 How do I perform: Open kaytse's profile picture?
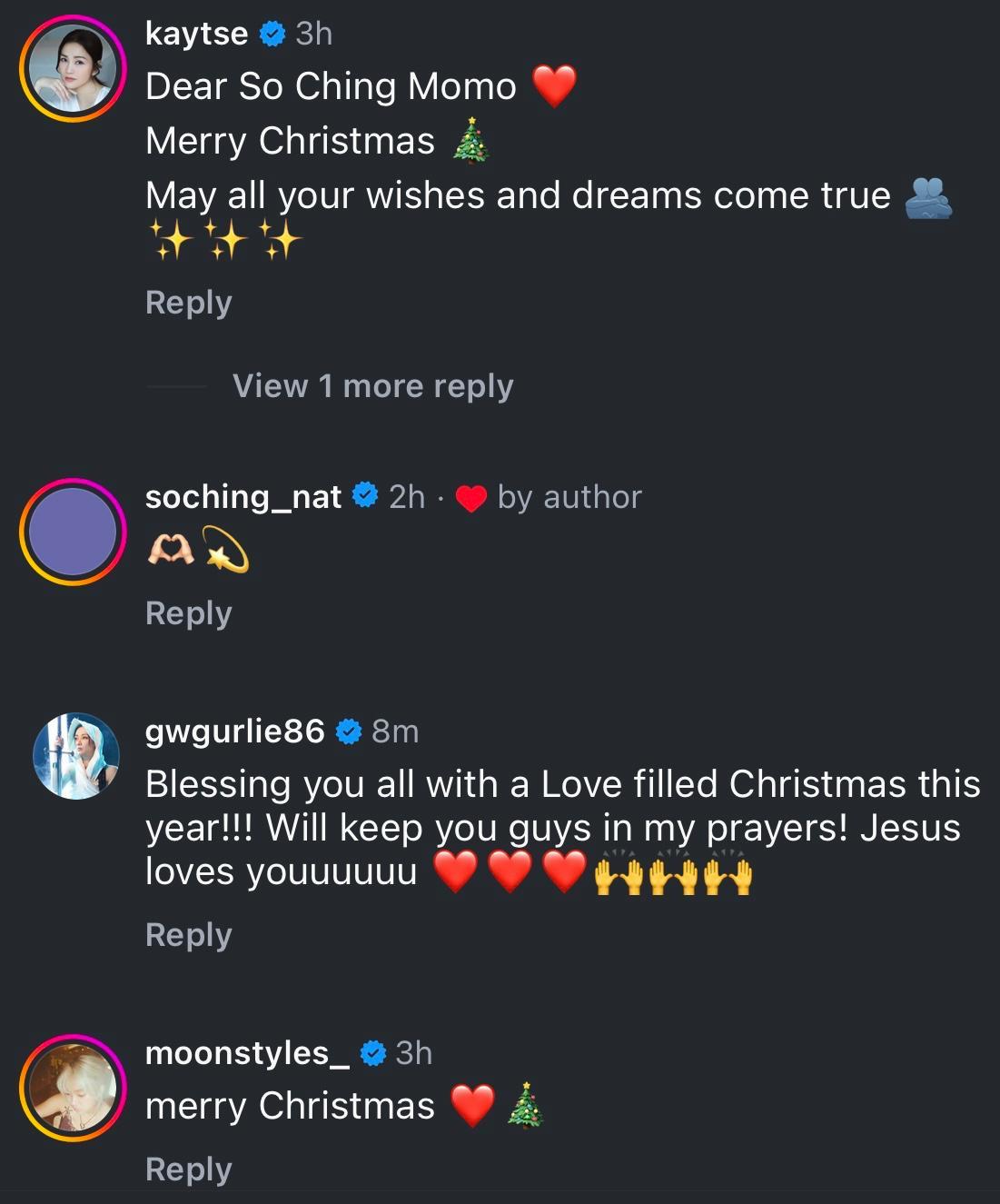coord(73,68)
